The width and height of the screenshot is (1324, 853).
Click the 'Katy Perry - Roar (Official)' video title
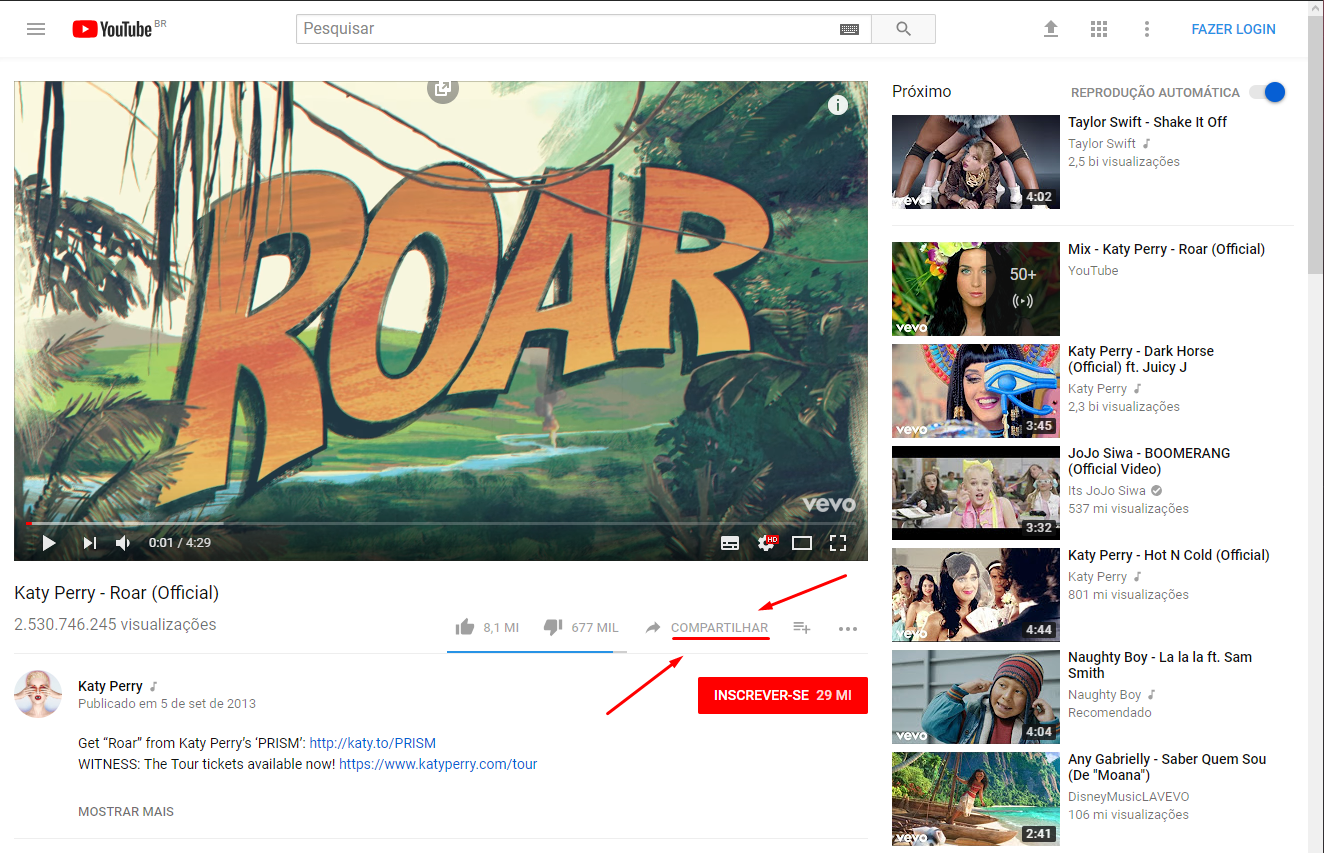coord(116,593)
